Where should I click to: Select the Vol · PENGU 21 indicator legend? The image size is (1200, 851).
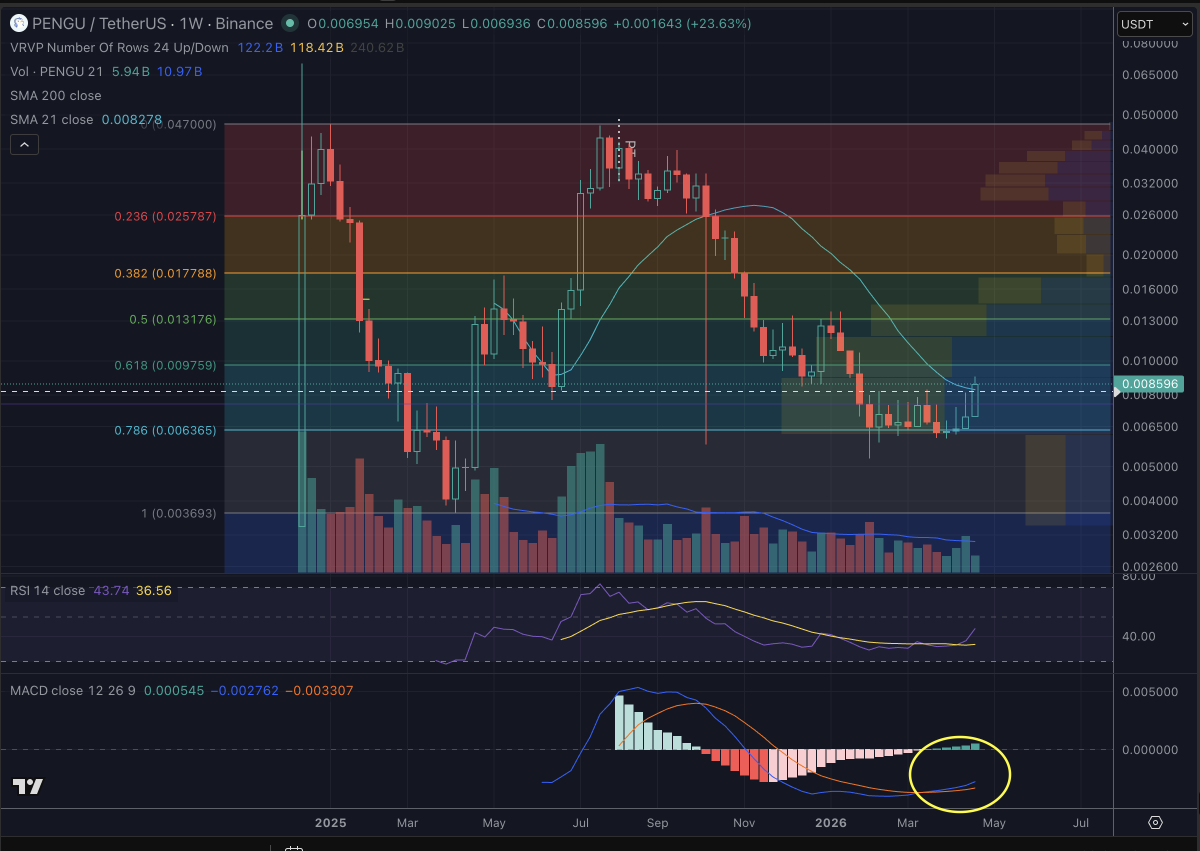[x=57, y=71]
